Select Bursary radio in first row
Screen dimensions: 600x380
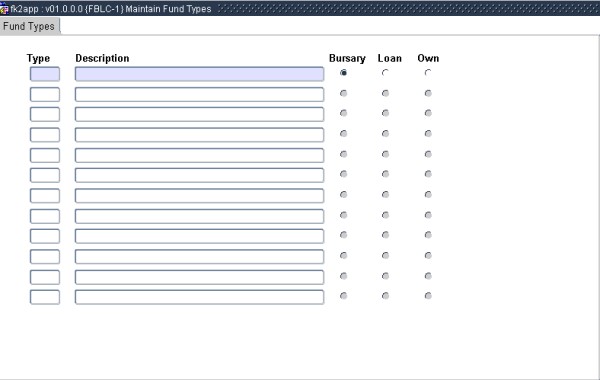[344, 73]
